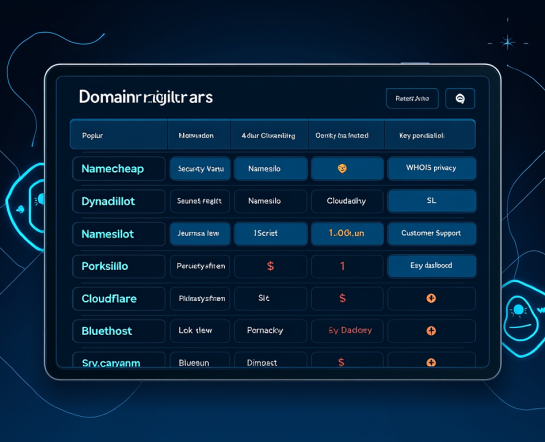Click the orange plus icon in Bluethost row
Image resolution: width=545 pixels, height=442 pixels.
tap(431, 330)
